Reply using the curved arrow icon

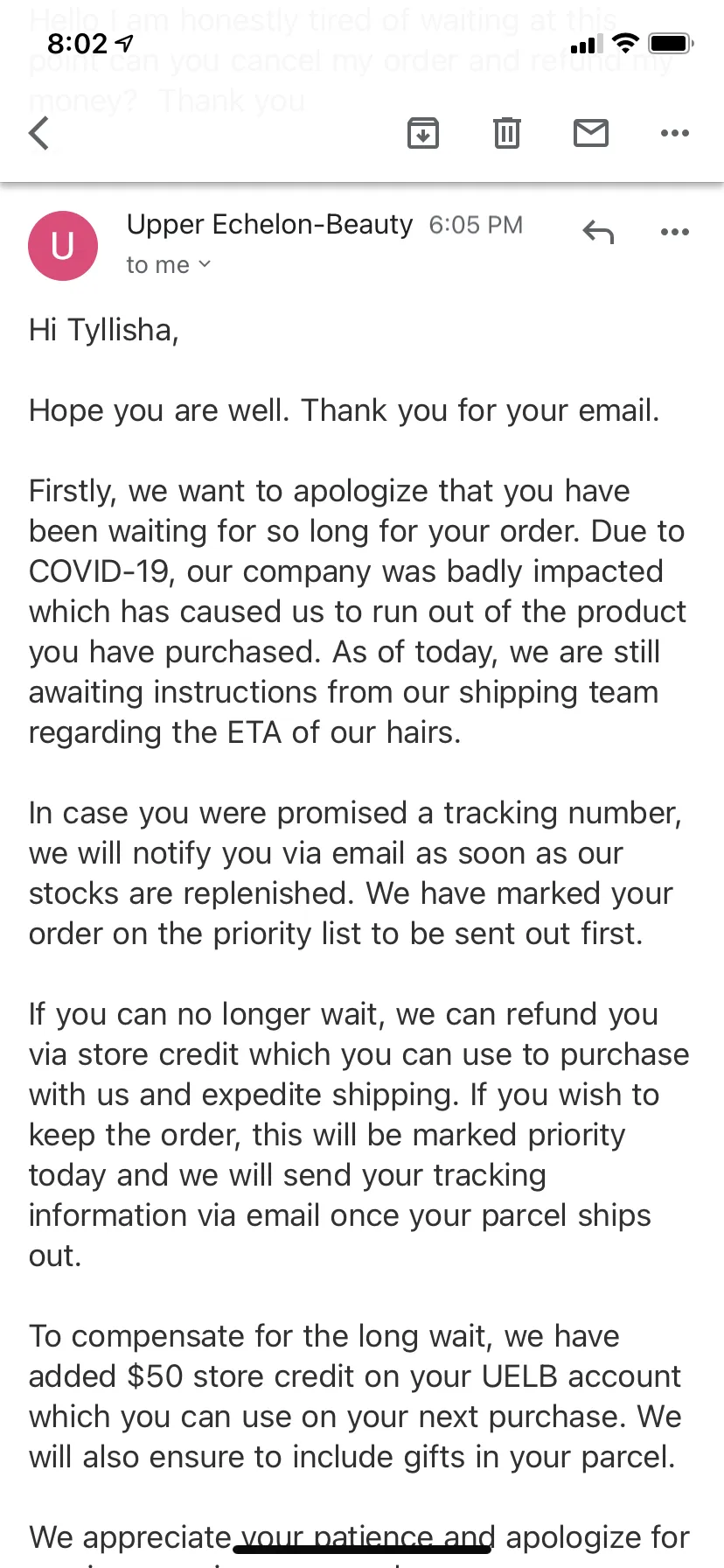pyautogui.click(x=598, y=232)
